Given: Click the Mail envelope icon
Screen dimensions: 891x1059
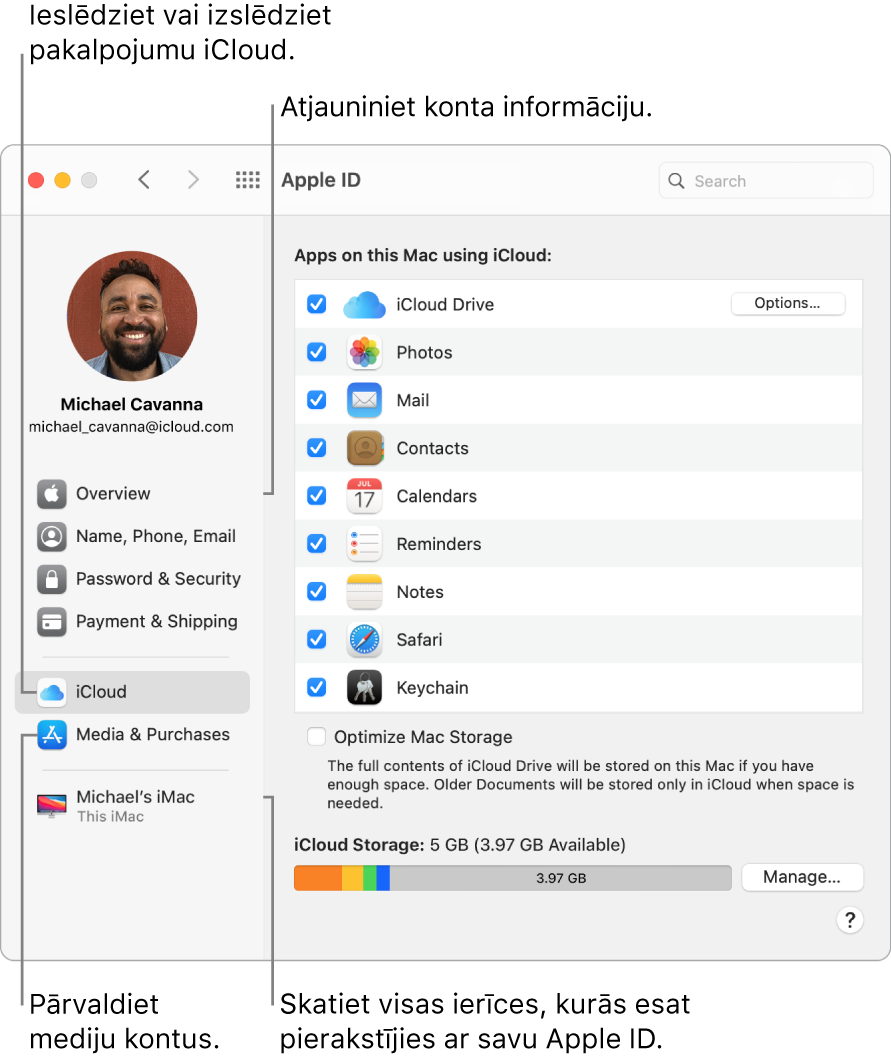Looking at the screenshot, I should point(364,400).
